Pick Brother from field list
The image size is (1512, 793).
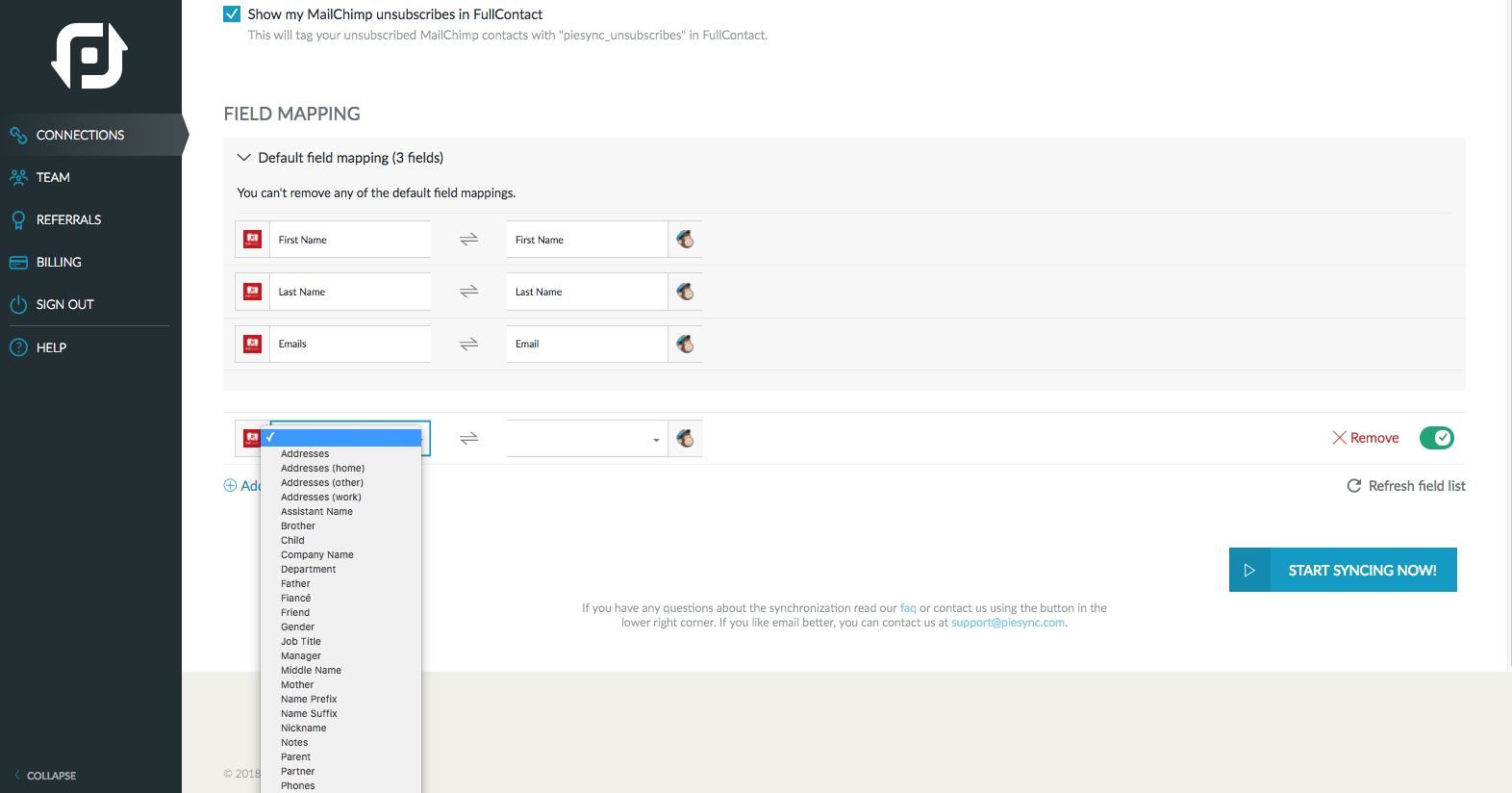click(341, 525)
